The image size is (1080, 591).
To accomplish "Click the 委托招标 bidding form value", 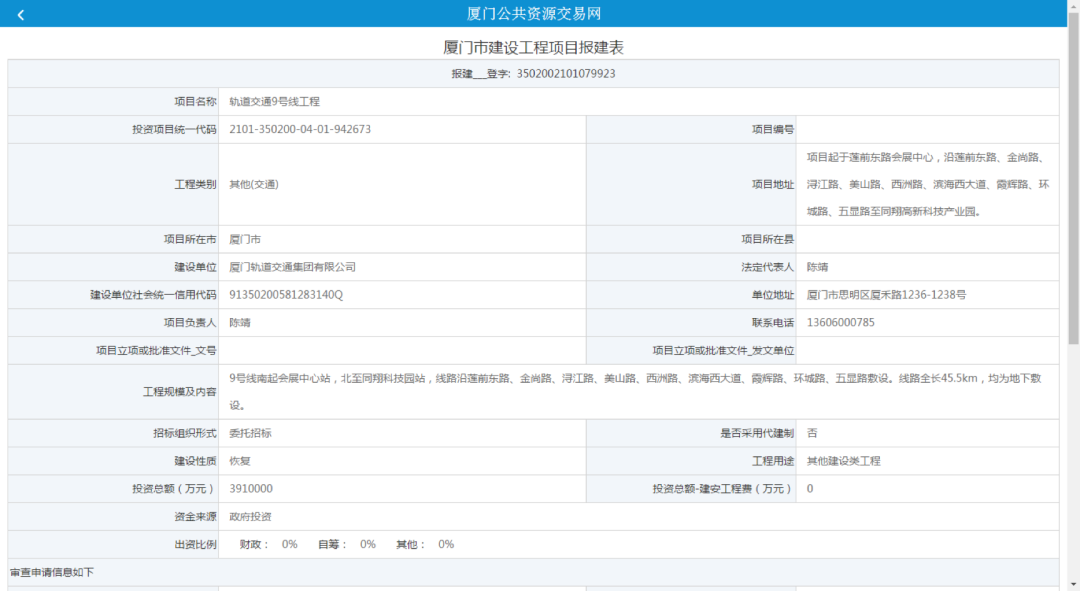I will point(250,433).
